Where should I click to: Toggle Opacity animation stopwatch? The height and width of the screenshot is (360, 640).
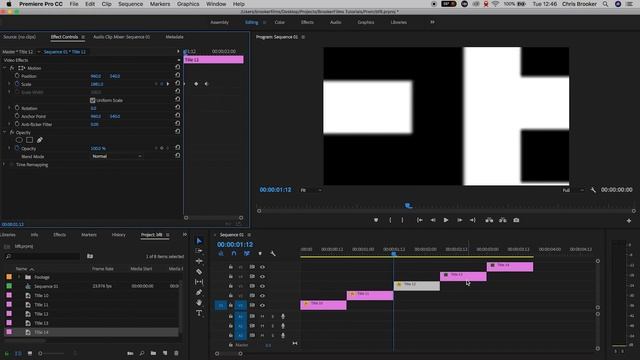[17, 148]
